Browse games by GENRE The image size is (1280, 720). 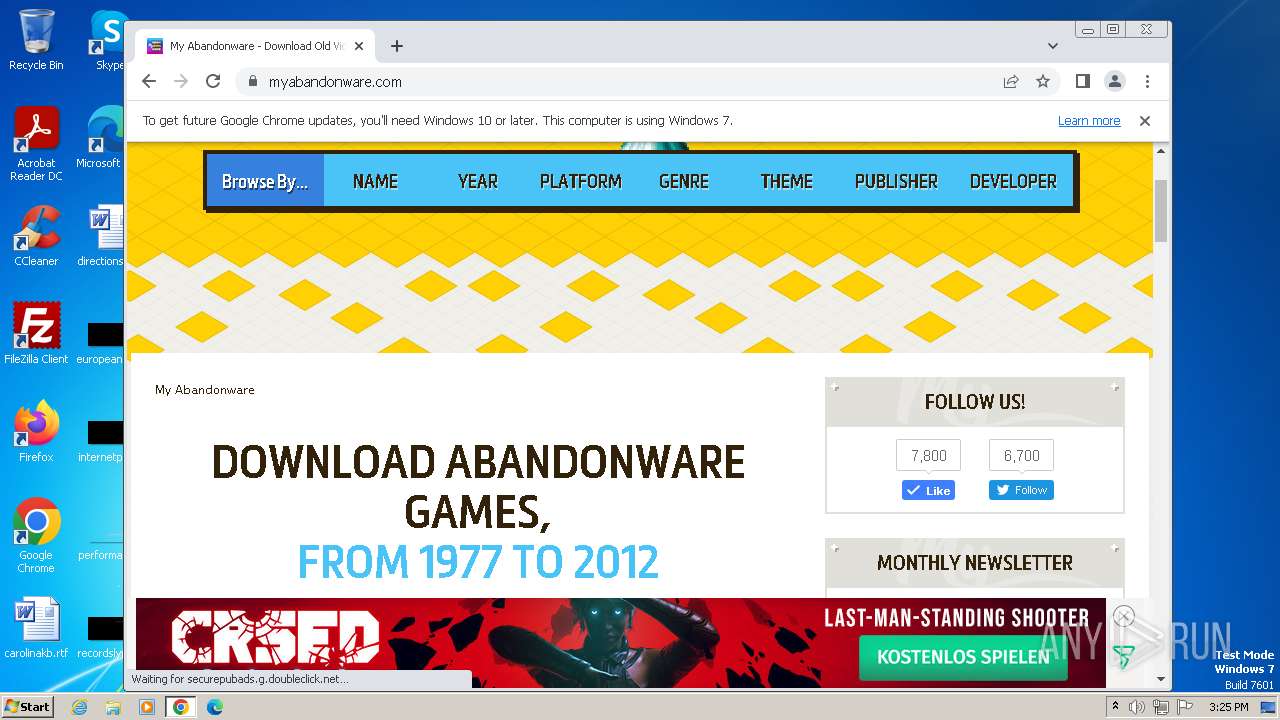(684, 181)
